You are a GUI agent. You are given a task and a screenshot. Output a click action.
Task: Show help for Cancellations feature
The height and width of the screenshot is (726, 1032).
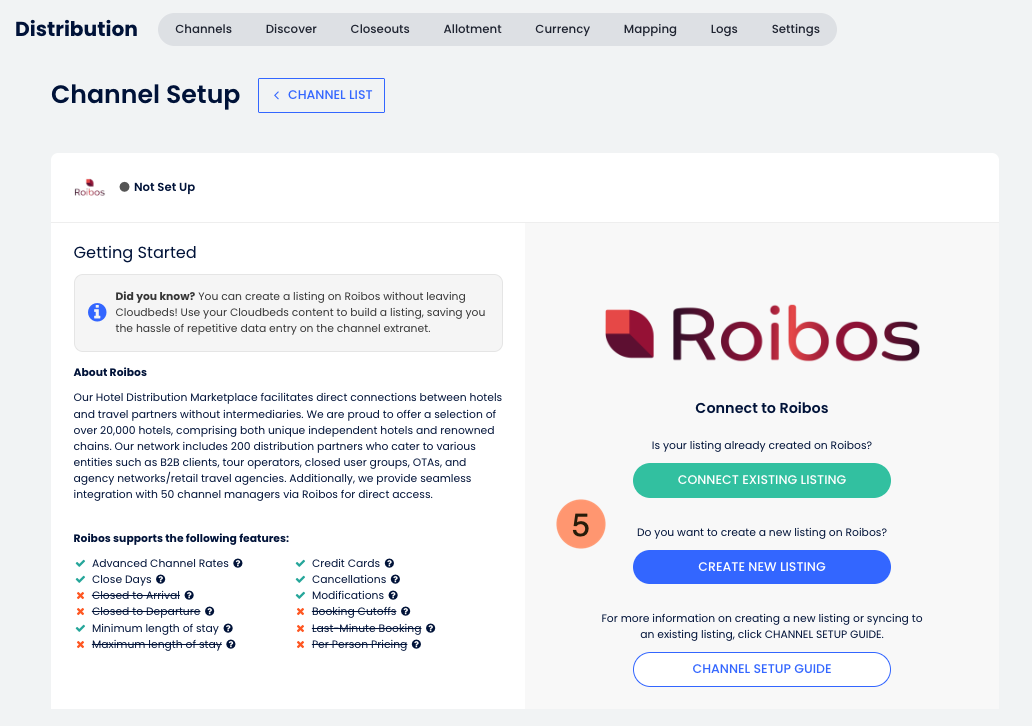coord(395,579)
